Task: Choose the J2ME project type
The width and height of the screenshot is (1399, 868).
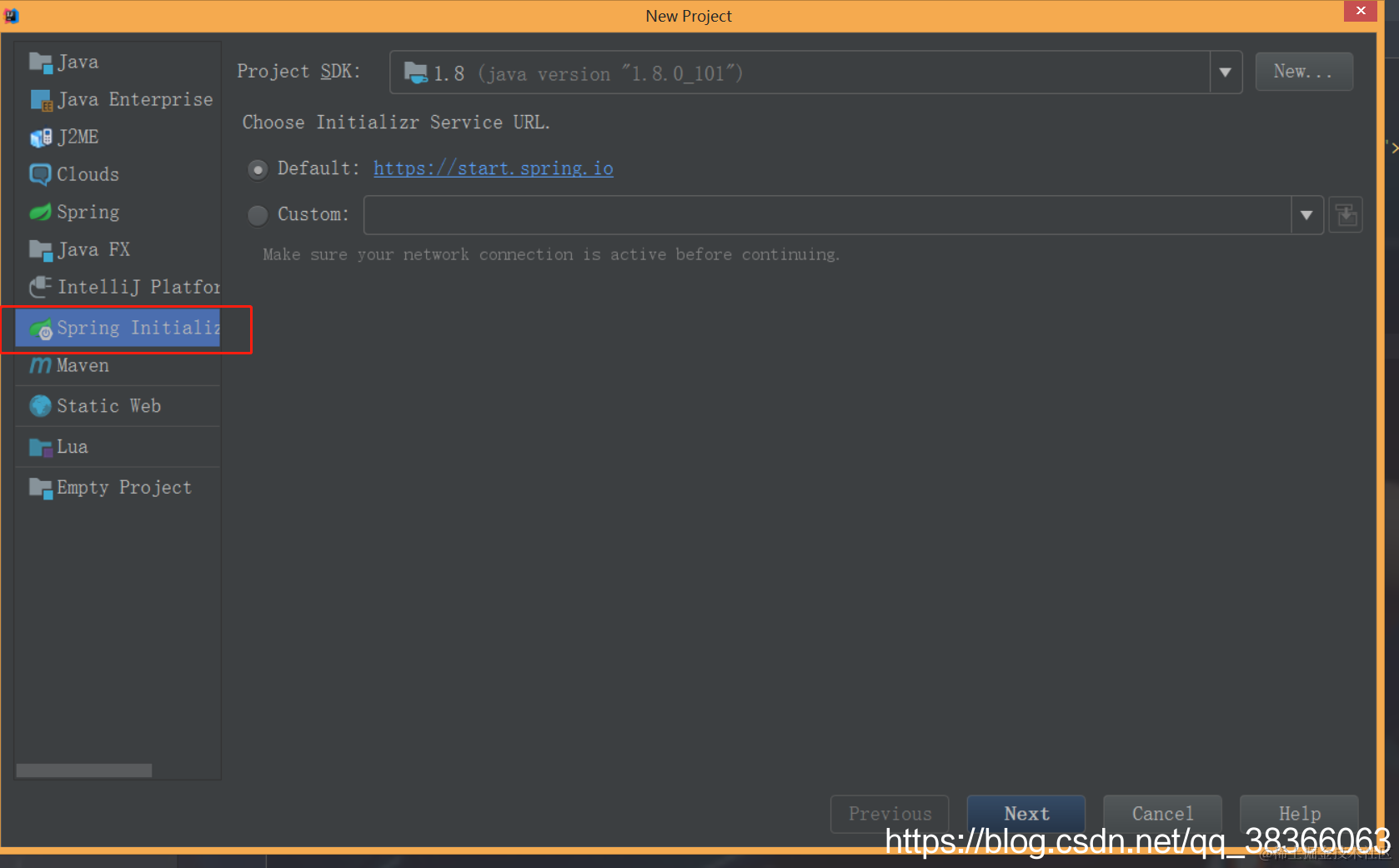Action: [118, 138]
